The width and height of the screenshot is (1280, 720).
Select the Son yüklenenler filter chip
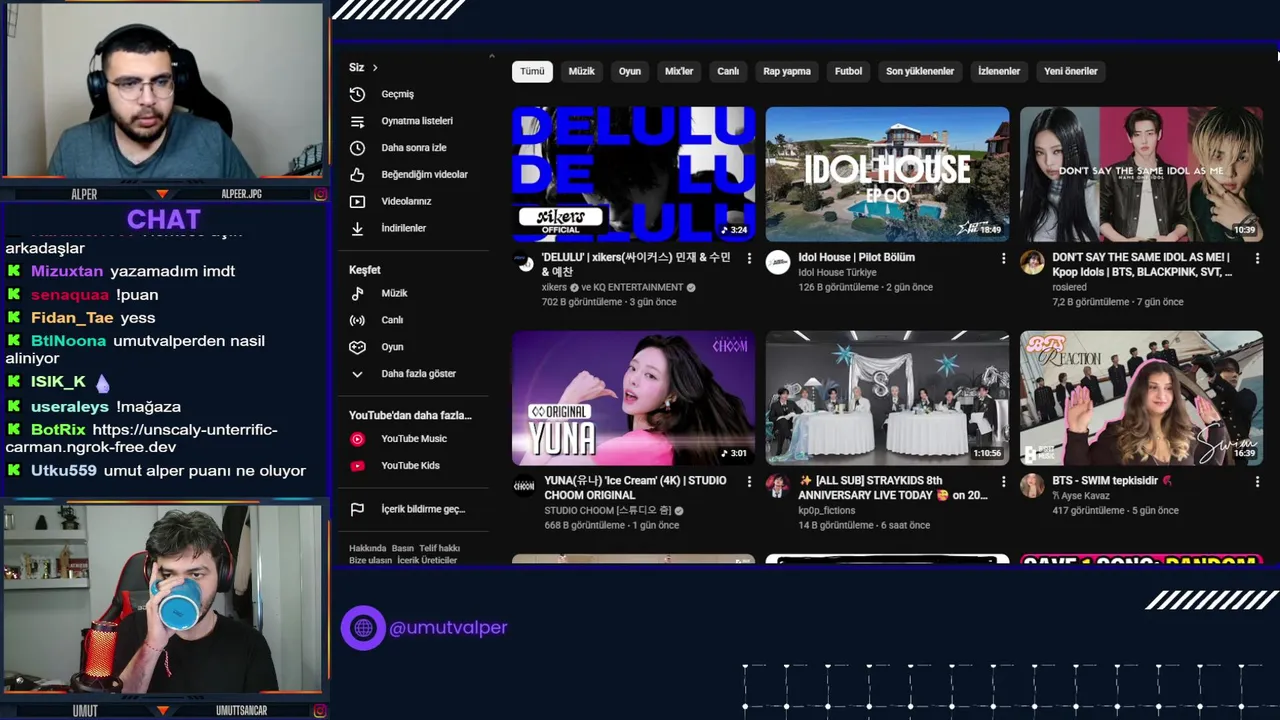pos(920,71)
